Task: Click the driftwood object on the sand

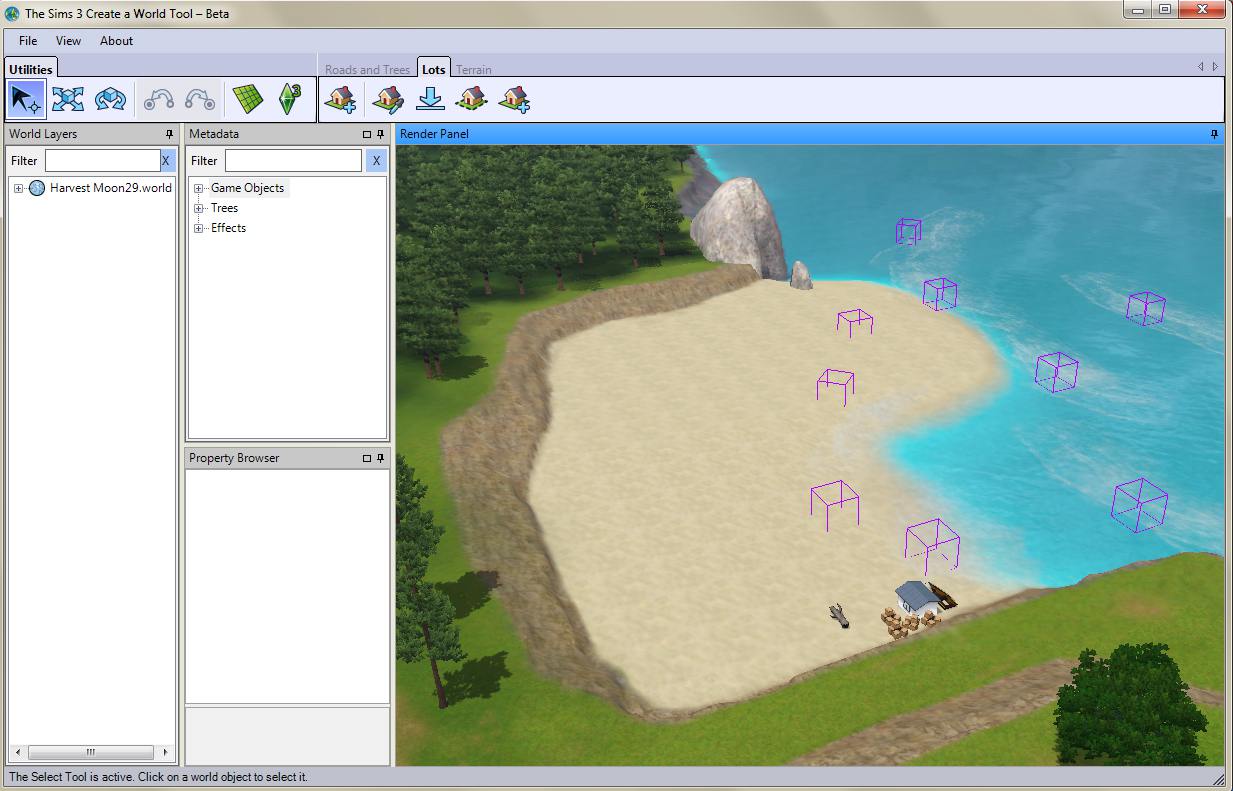Action: click(x=841, y=615)
